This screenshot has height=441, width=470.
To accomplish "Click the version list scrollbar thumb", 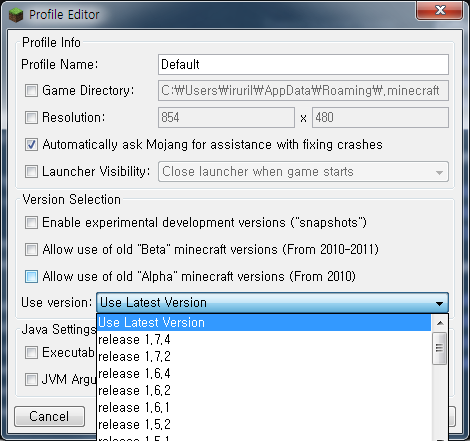I will coord(440,348).
